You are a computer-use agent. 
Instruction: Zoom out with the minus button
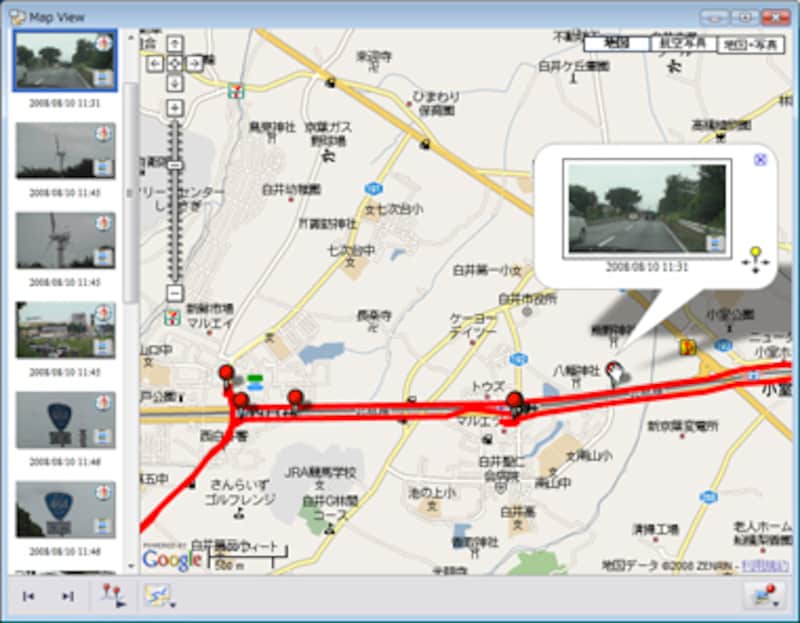[x=175, y=293]
